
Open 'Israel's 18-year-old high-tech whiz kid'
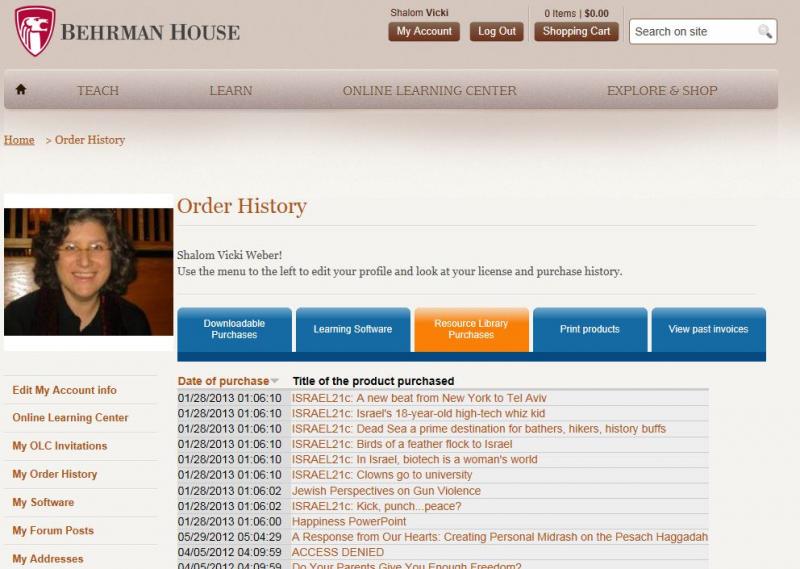point(418,413)
